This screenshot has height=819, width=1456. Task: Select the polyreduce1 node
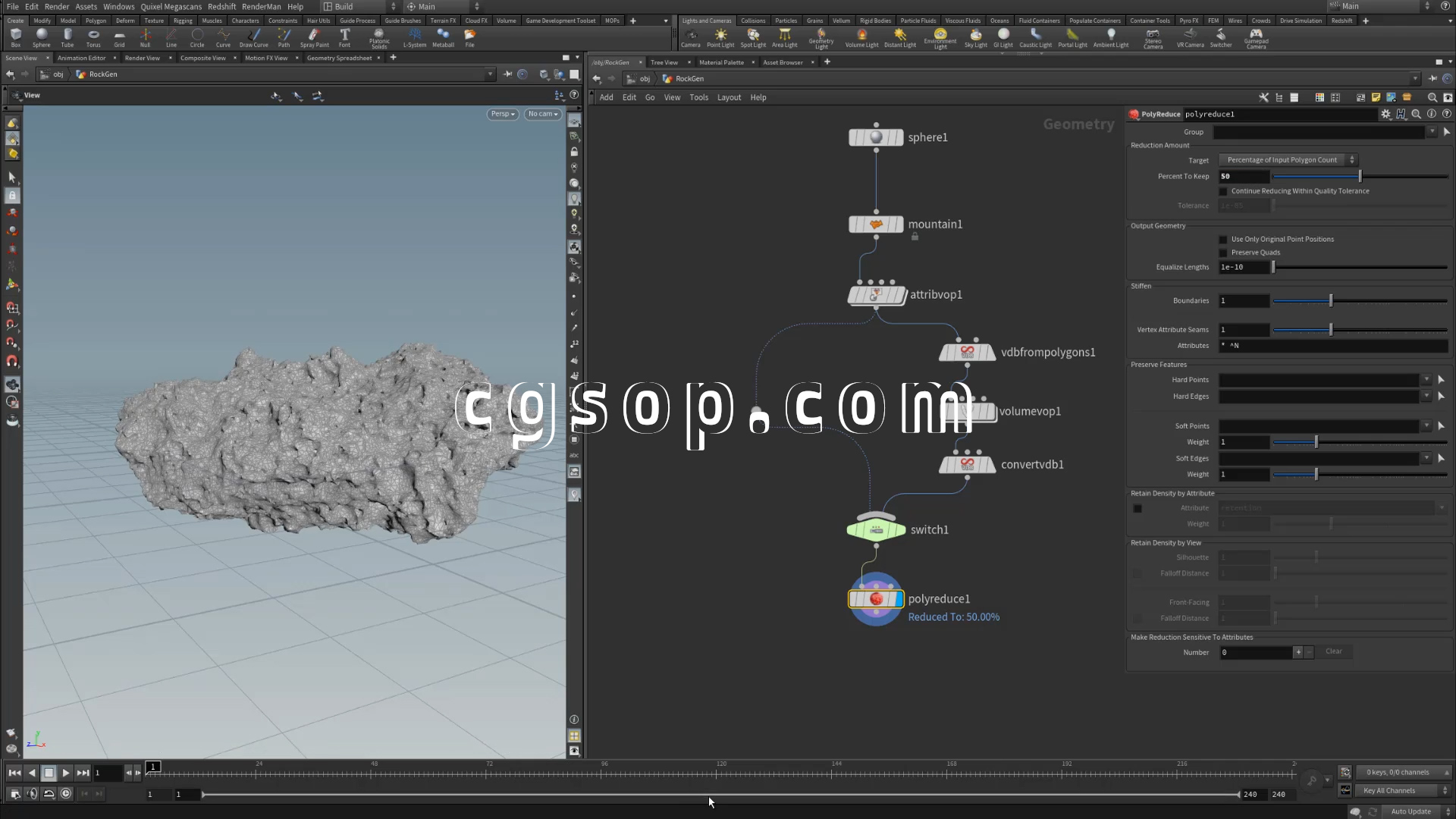[876, 599]
